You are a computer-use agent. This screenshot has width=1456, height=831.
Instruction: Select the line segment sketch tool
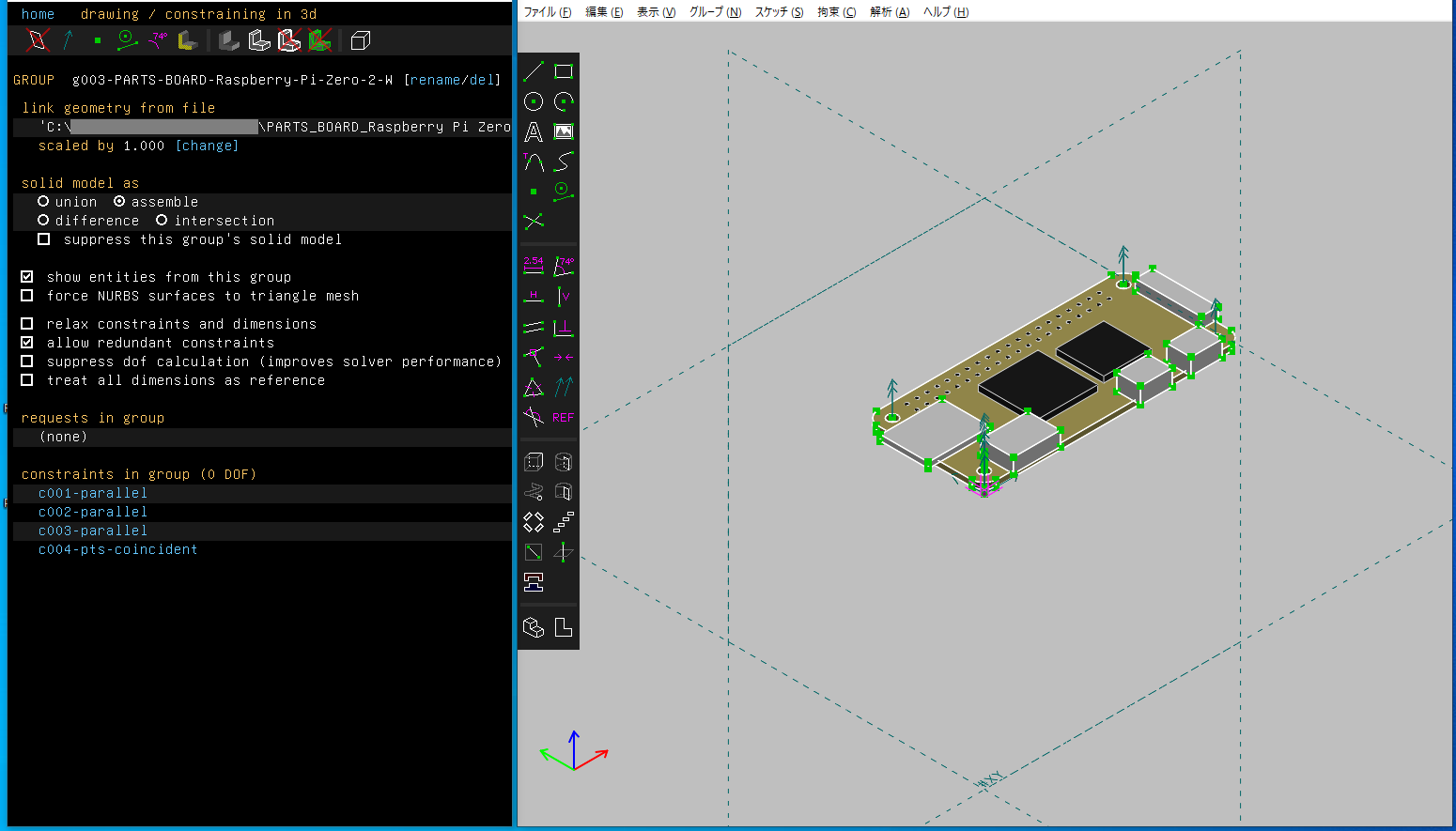coord(534,71)
